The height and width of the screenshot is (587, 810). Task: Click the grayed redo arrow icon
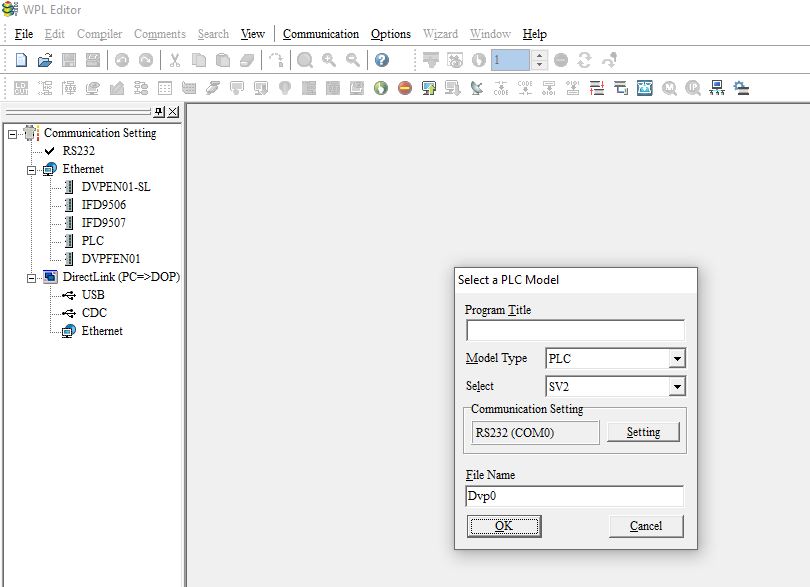click(146, 60)
